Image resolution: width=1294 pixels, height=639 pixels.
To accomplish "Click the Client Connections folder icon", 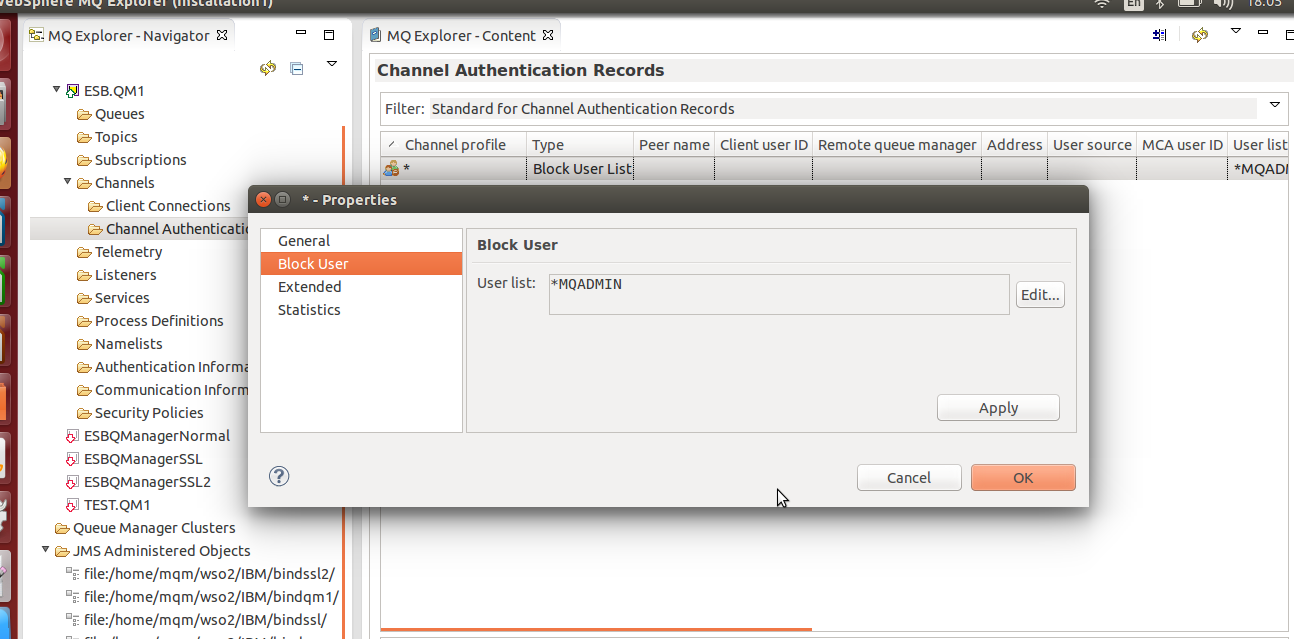I will click(x=95, y=206).
